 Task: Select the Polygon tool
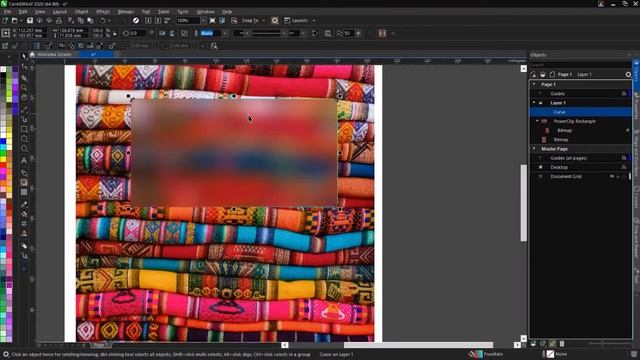(x=24, y=149)
